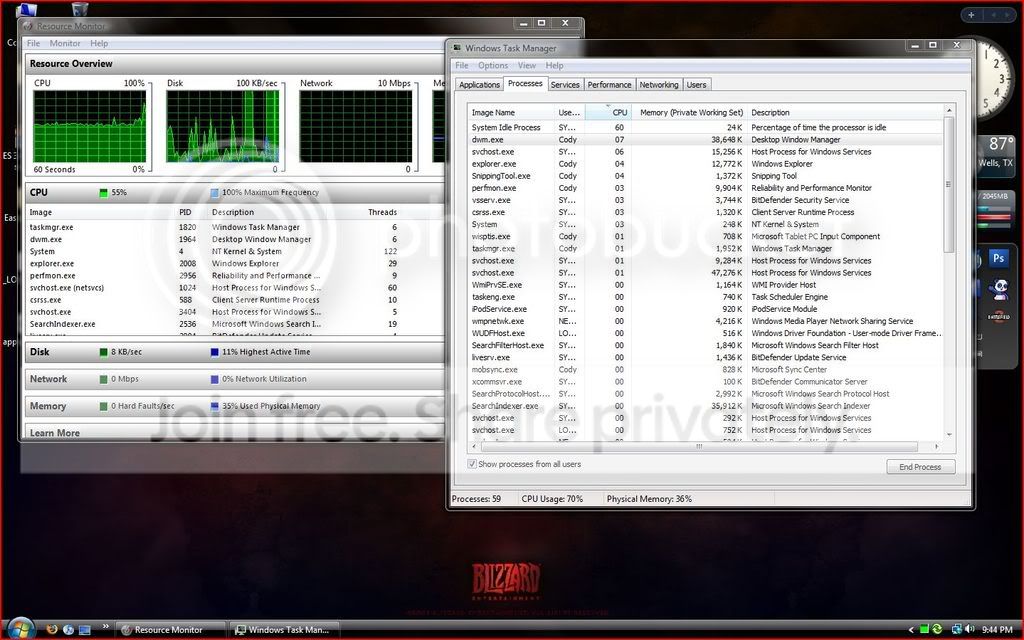The image size is (1024, 640).
Task: Click the volume speaker tray icon
Action: click(x=970, y=630)
